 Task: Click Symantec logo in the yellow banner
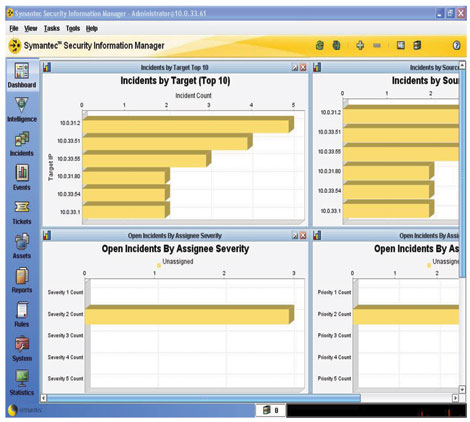14,46
